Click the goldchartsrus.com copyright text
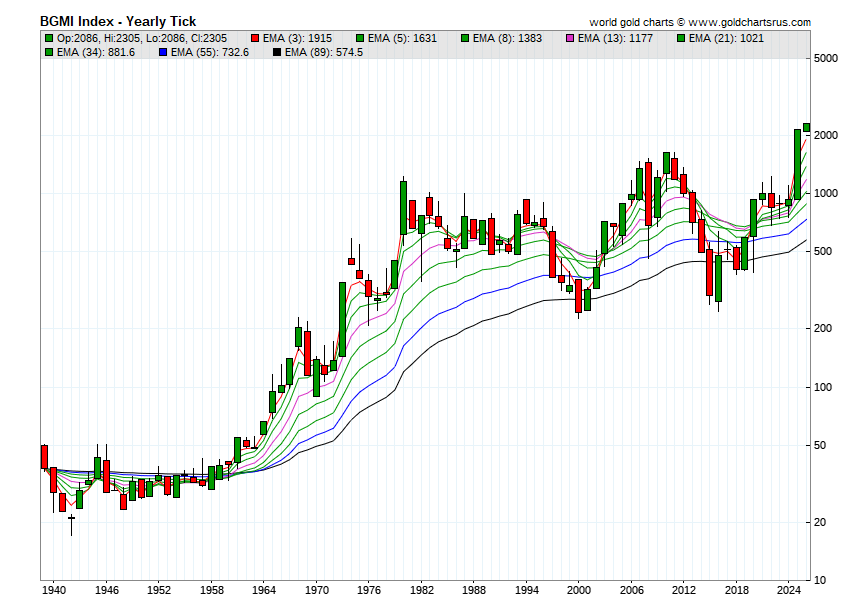This screenshot has height=616, width=850. (700, 22)
